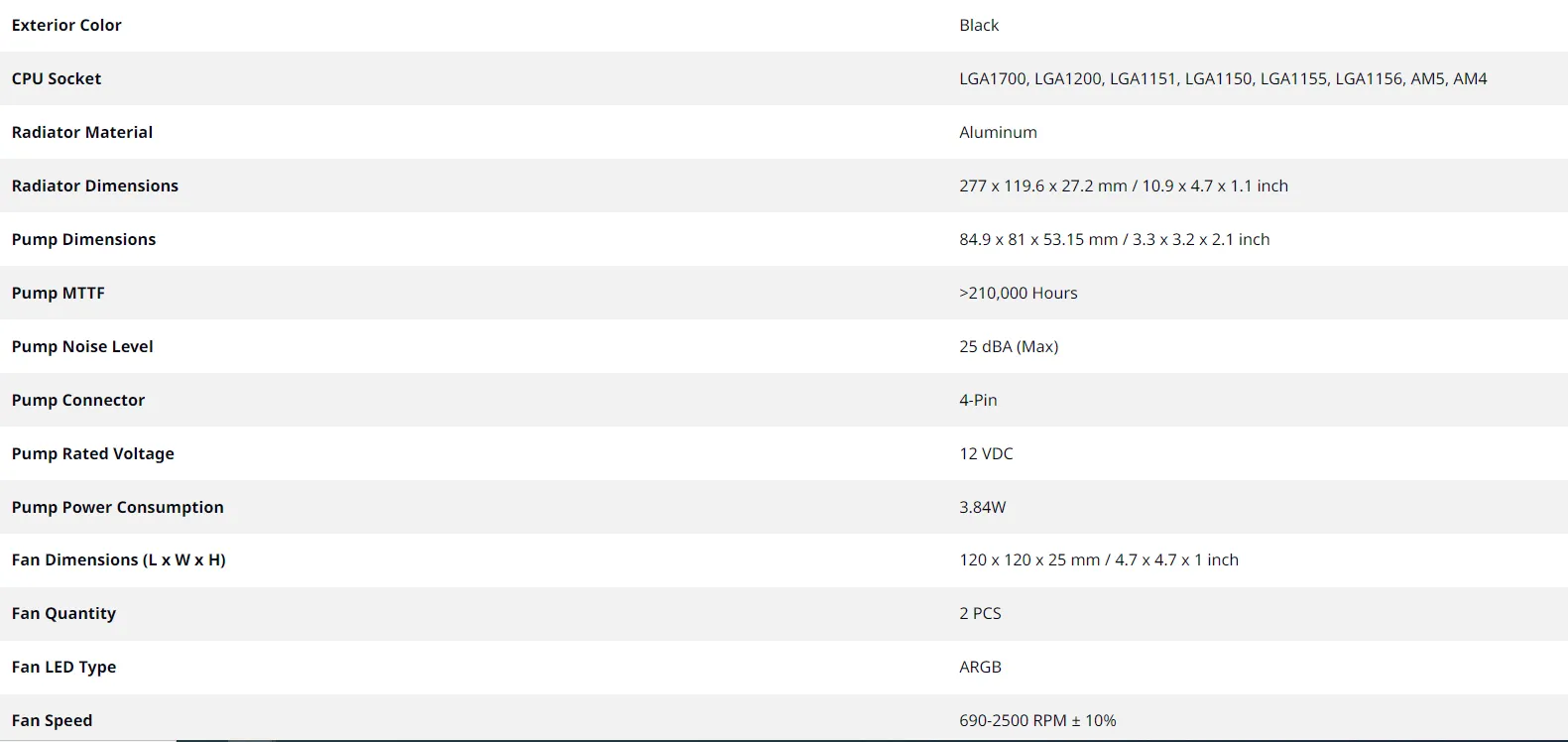The image size is (1568, 742).
Task: Select the 690-2500 RPM fan speed value
Action: 1037,720
